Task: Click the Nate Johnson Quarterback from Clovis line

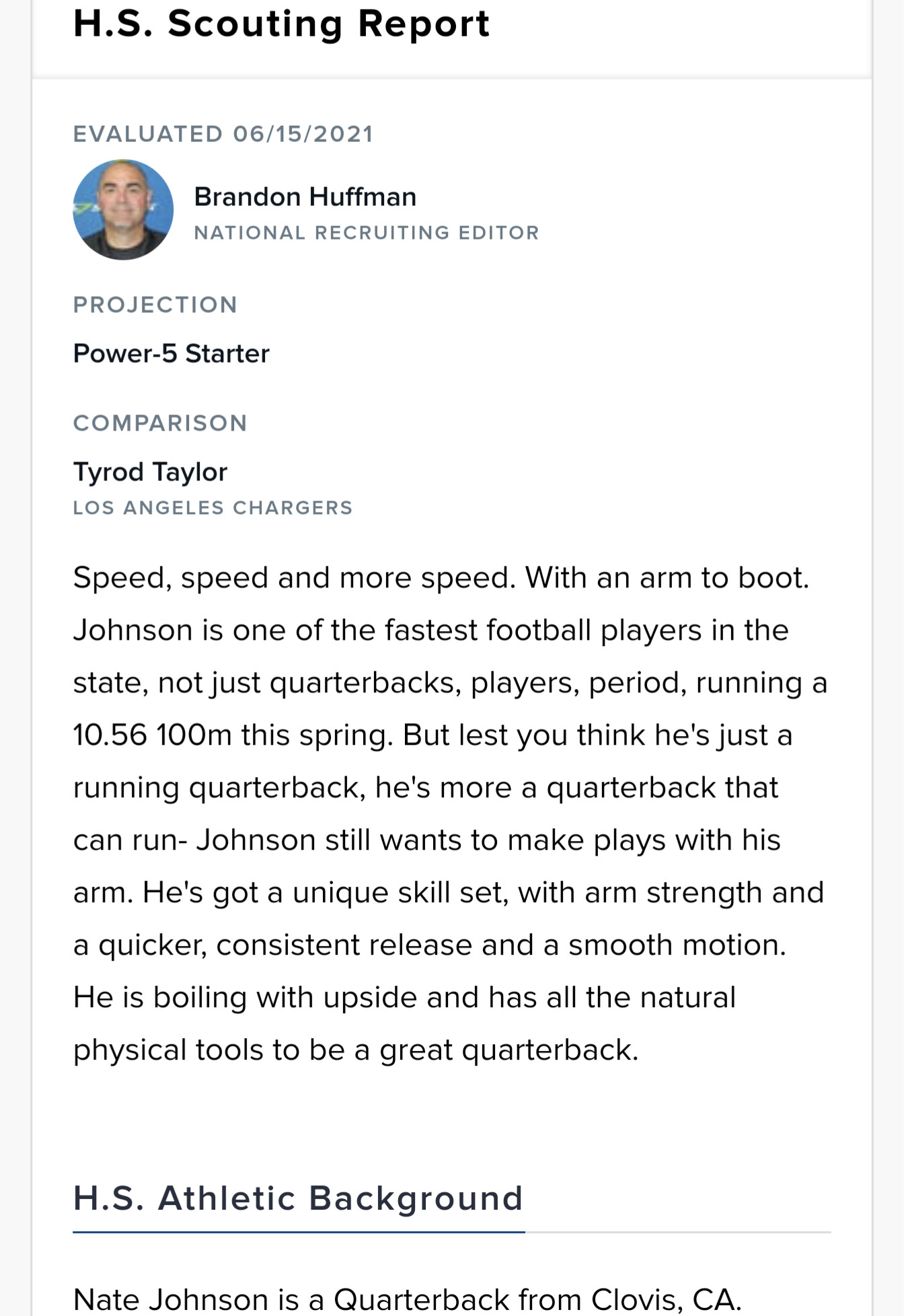Action: click(x=407, y=1299)
